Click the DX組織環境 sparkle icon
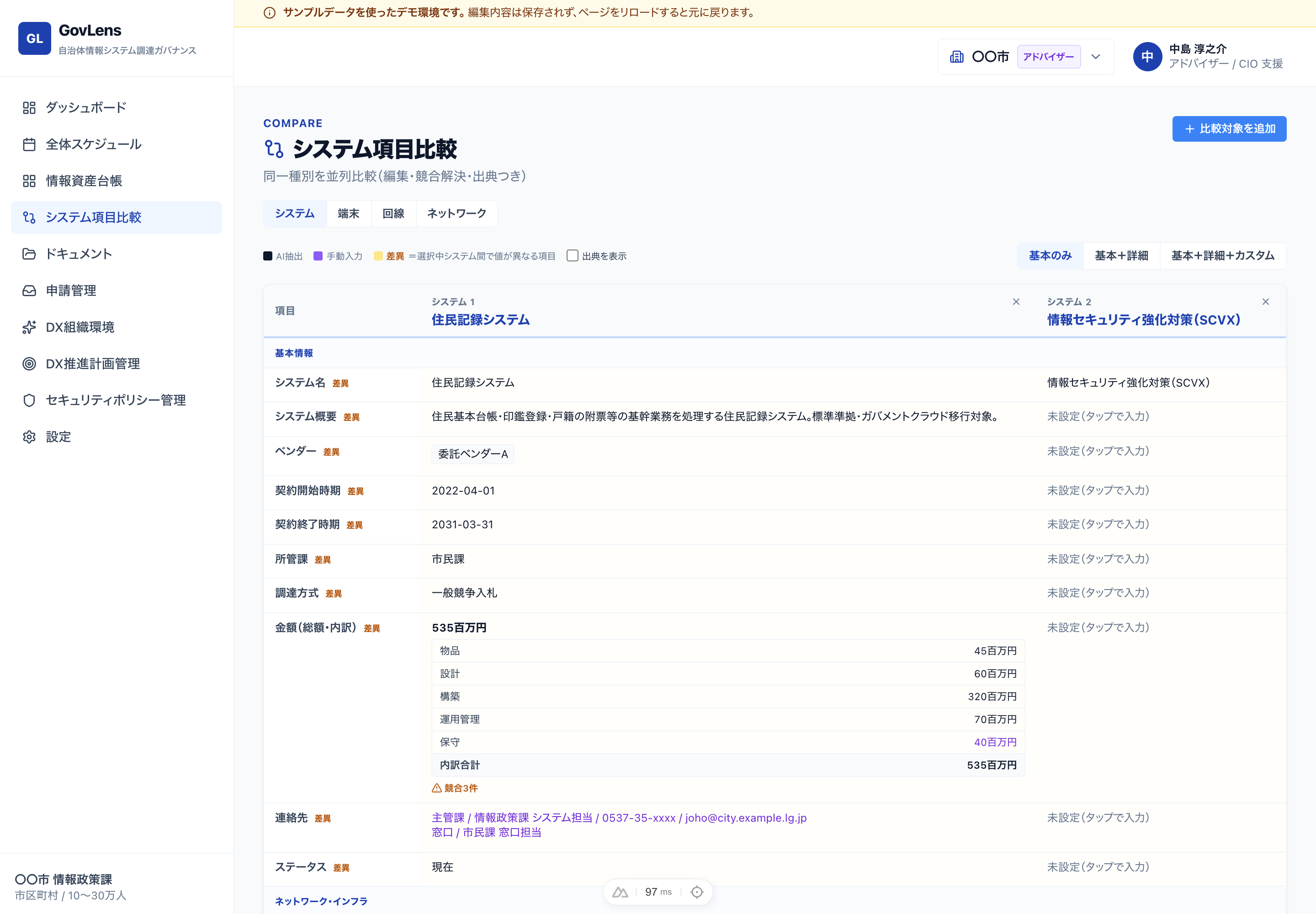1316x914 pixels. 29,327
